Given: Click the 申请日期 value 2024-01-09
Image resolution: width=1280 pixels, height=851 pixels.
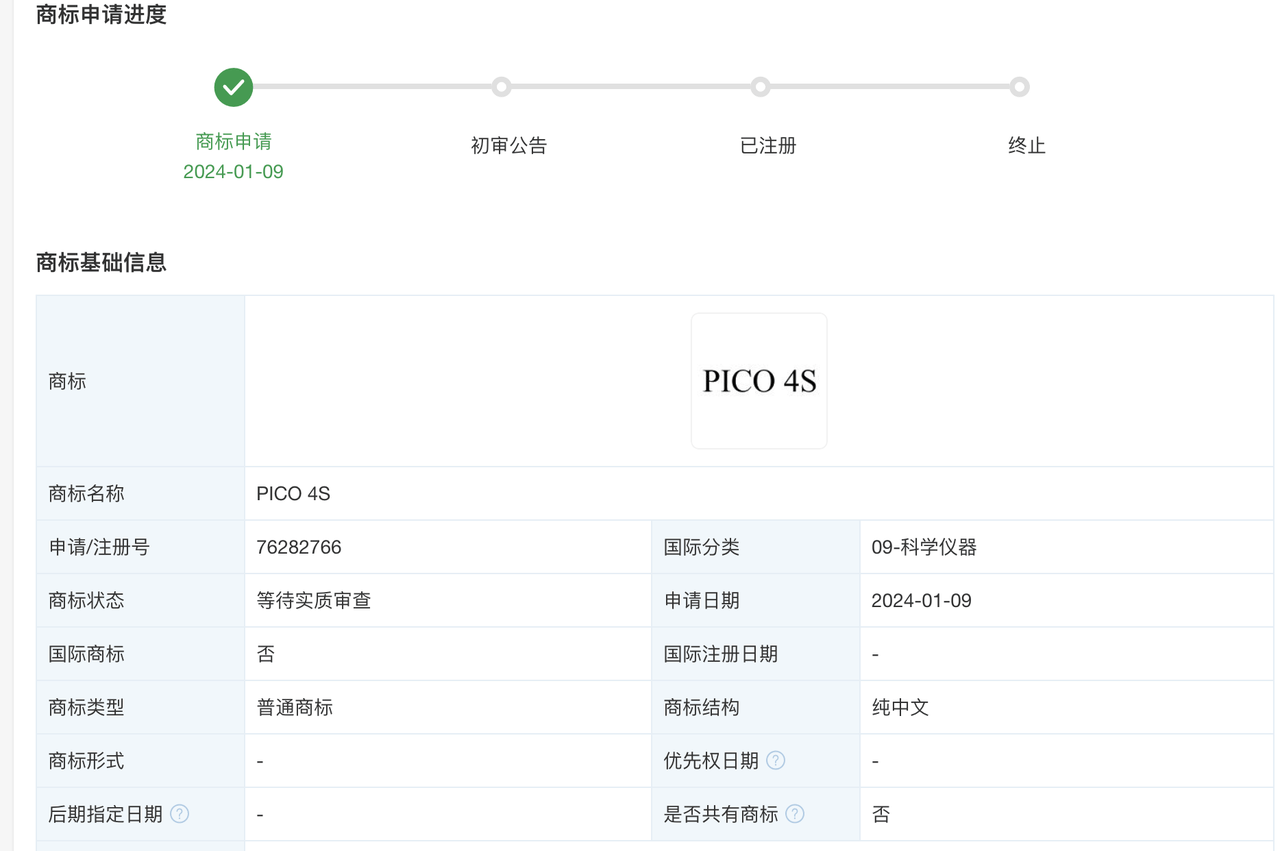Looking at the screenshot, I should point(921,601).
